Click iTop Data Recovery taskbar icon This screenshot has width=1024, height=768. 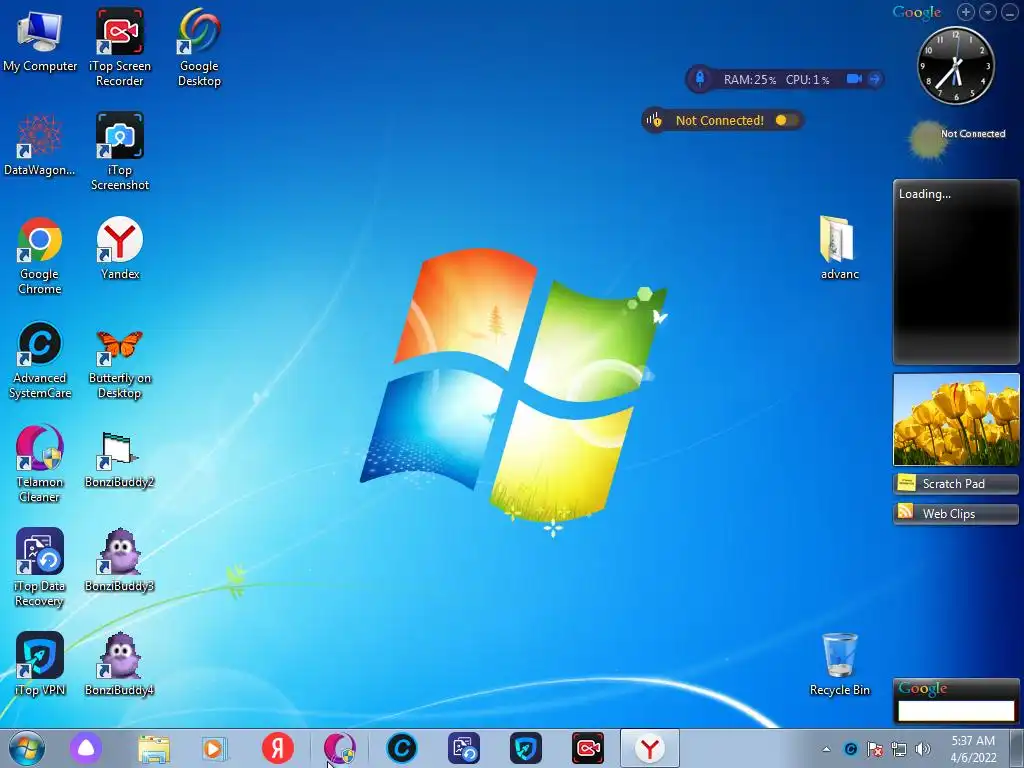point(464,748)
